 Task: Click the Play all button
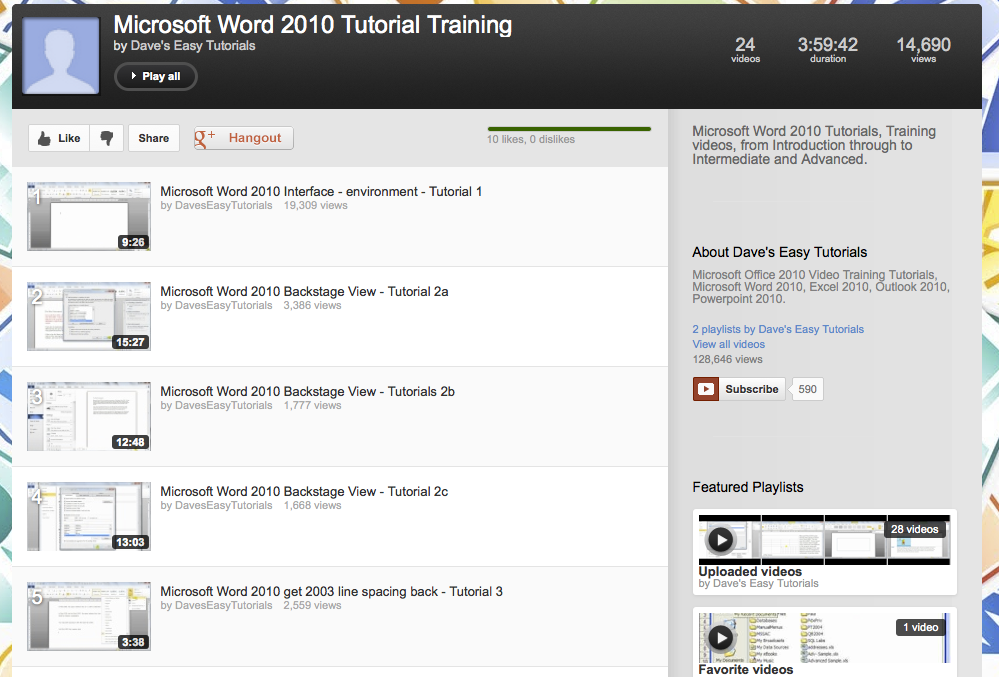pyautogui.click(x=155, y=76)
